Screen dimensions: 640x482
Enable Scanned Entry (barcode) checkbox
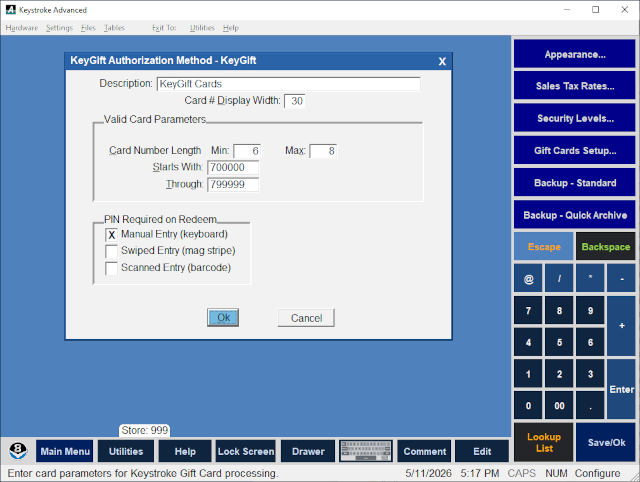coord(111,268)
